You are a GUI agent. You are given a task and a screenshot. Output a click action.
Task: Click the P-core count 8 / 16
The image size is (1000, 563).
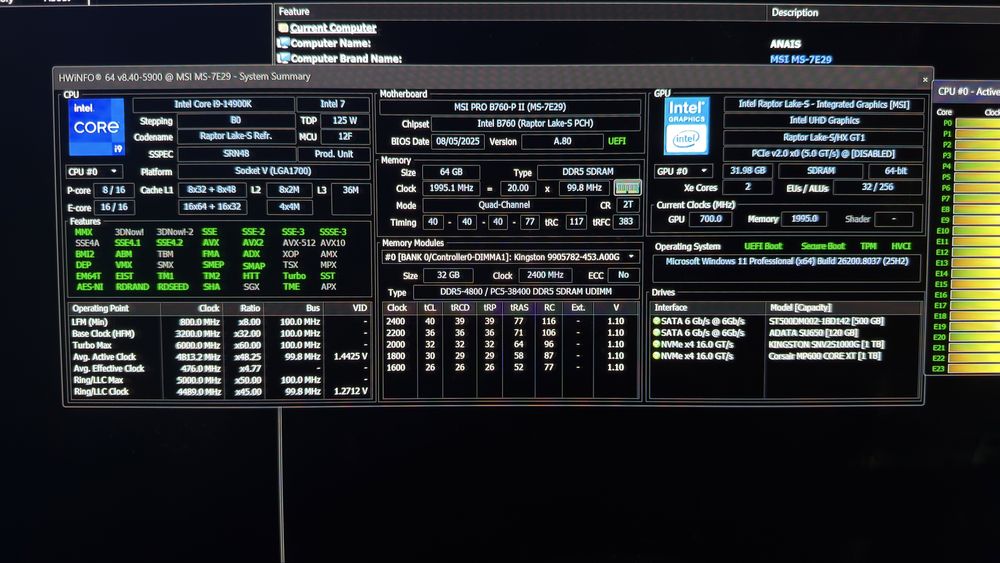[x=114, y=190]
